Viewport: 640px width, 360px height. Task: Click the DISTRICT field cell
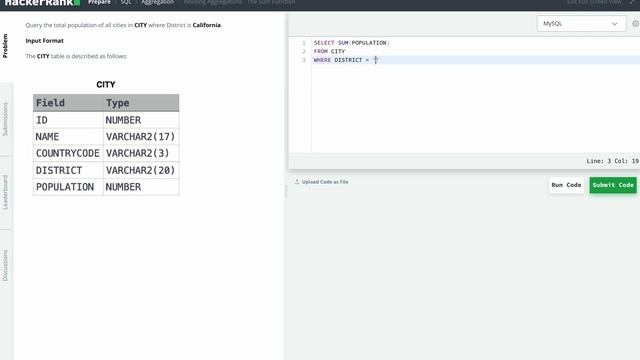pos(68,170)
